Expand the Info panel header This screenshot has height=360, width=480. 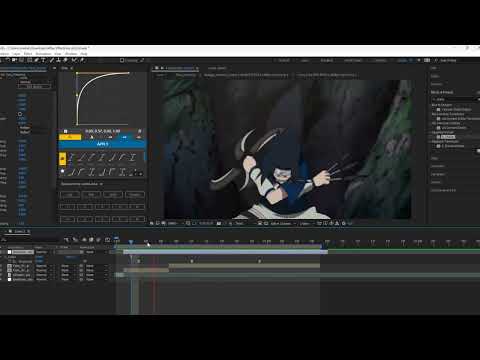click(x=433, y=68)
